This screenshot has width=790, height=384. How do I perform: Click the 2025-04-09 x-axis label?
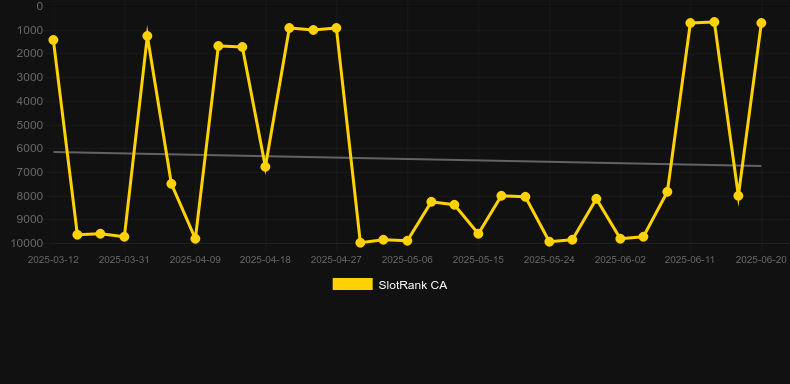(195, 260)
